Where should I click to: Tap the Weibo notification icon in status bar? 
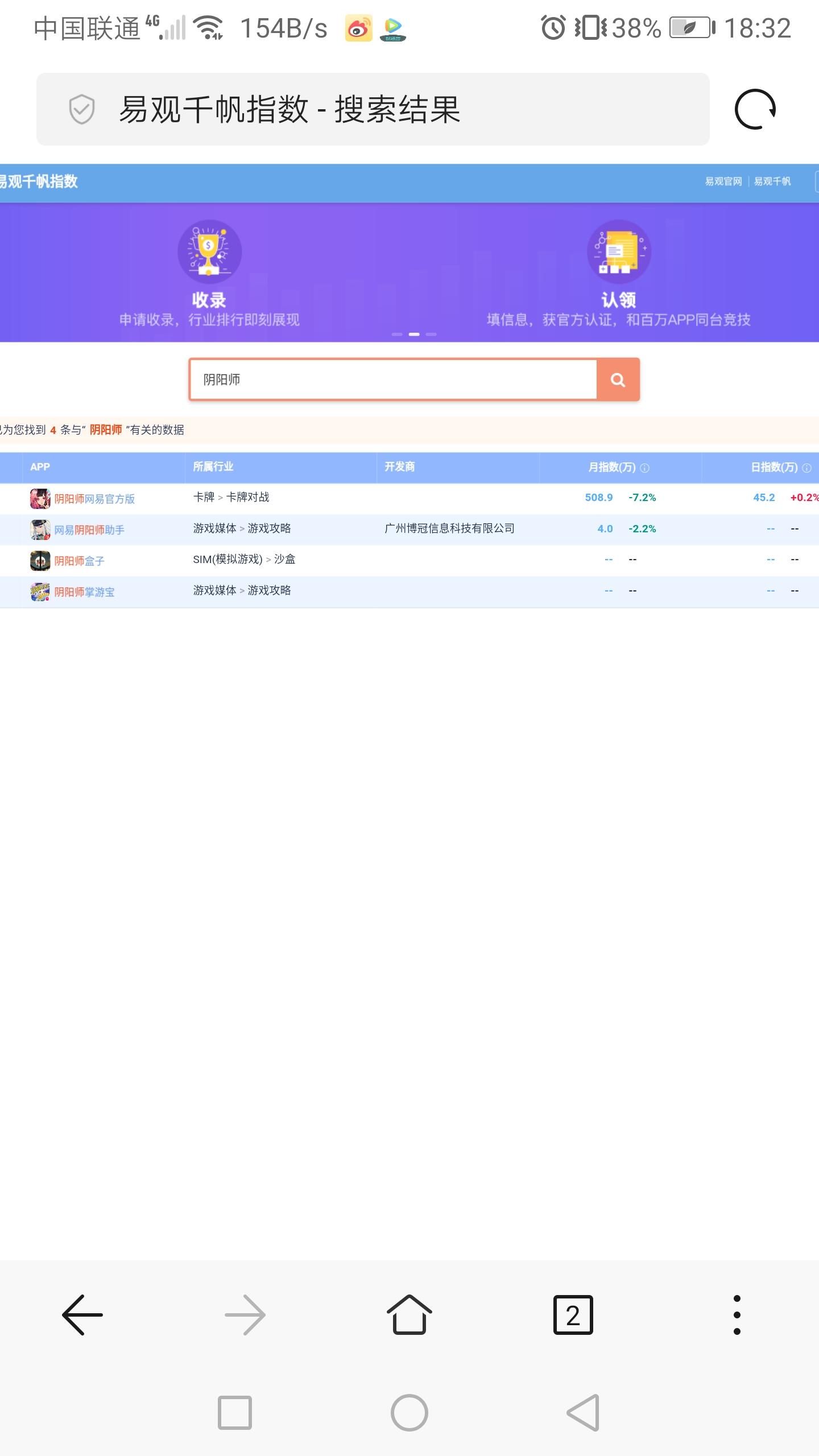coord(358,28)
